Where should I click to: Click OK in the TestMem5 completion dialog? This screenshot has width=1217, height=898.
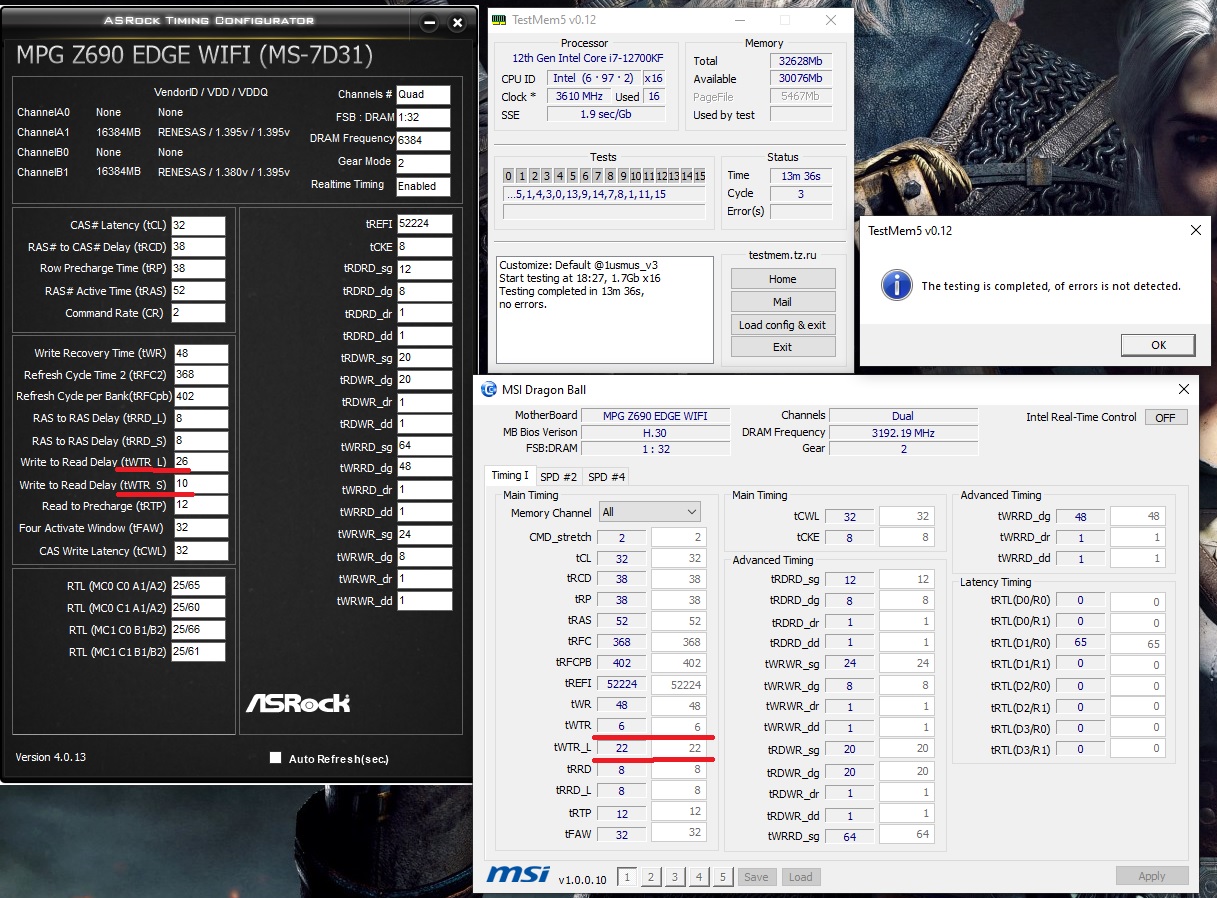point(1158,345)
